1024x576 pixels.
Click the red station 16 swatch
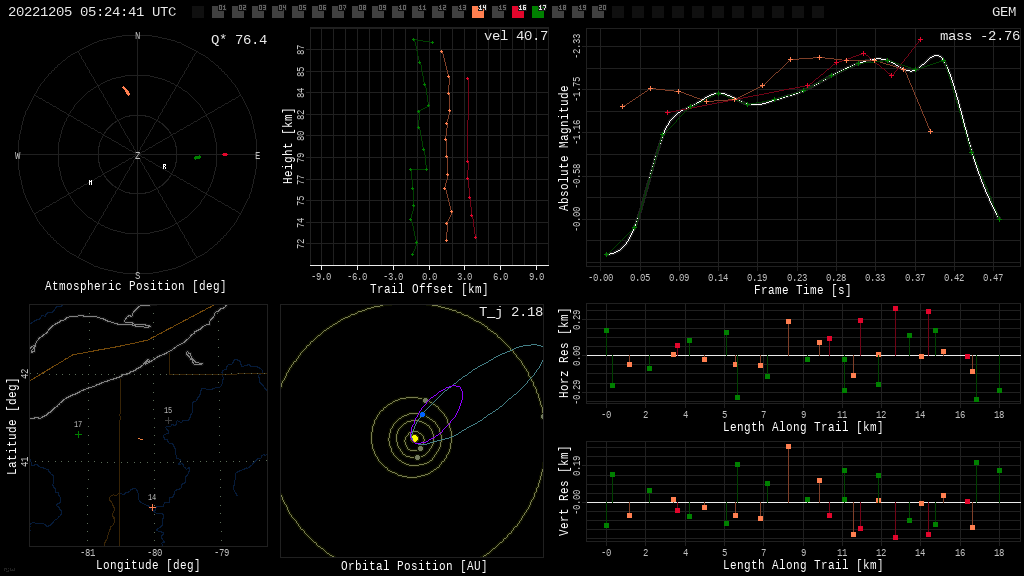518,11
